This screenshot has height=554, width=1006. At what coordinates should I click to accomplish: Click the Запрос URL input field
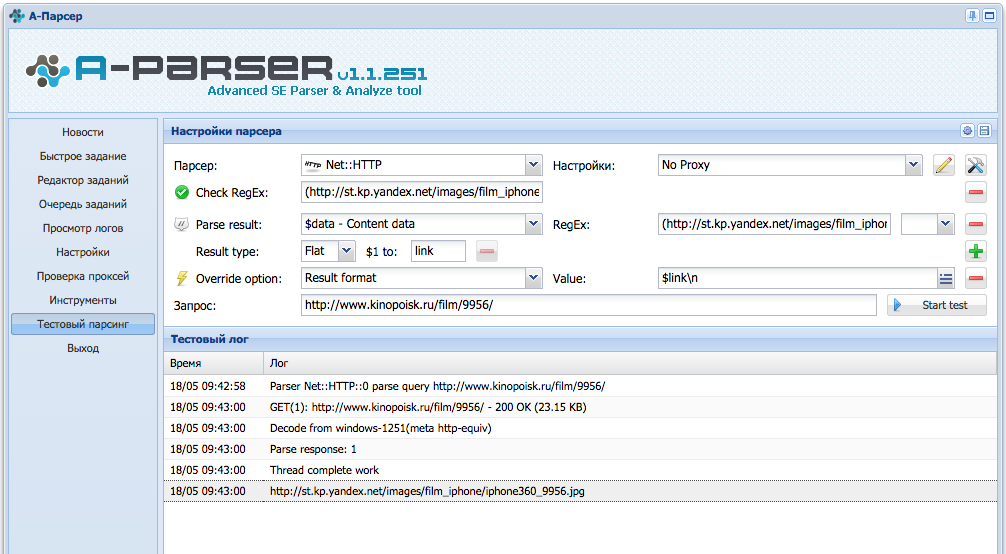(x=588, y=305)
